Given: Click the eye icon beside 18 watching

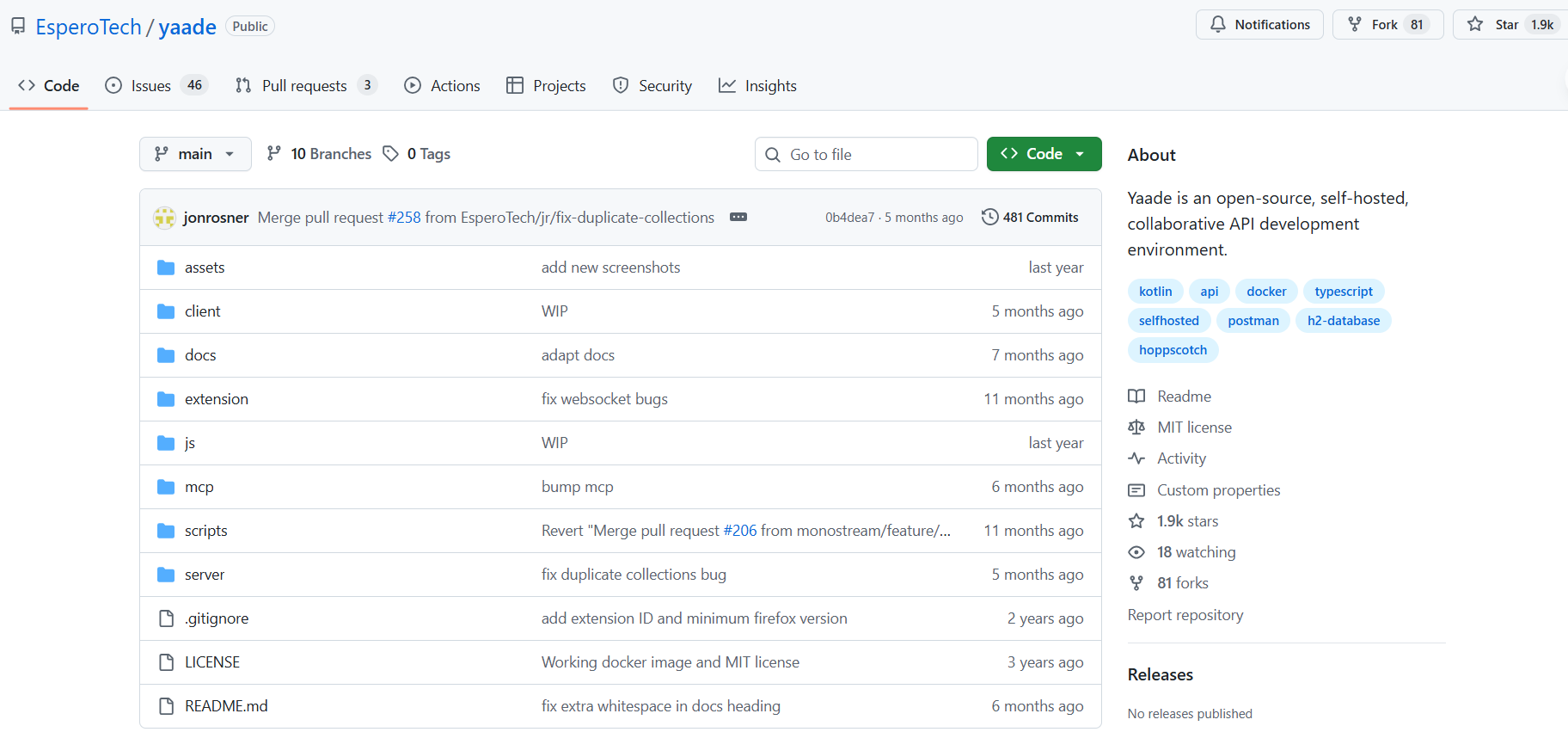Looking at the screenshot, I should click(1136, 552).
